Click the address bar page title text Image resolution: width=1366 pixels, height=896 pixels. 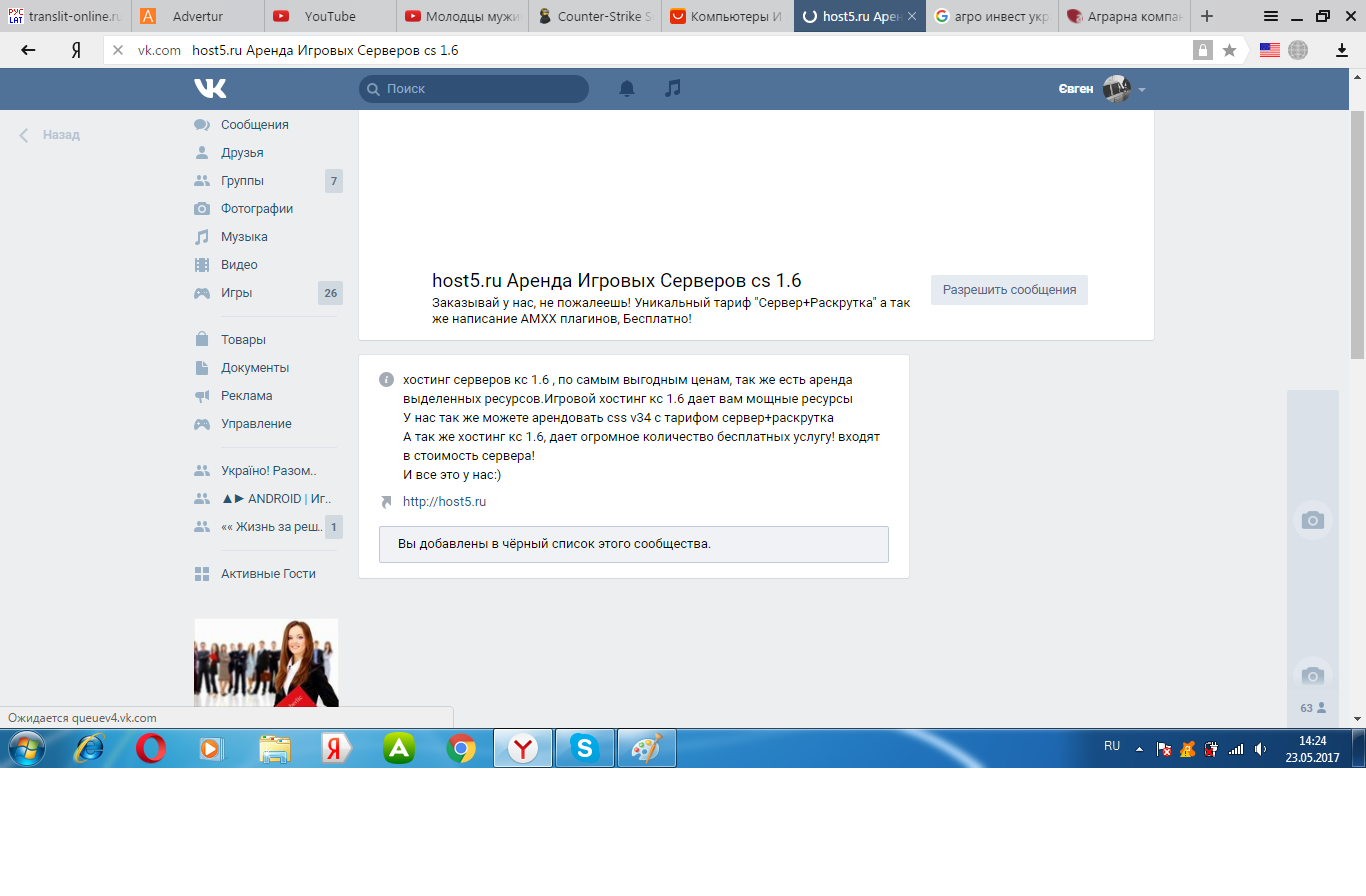coord(325,50)
